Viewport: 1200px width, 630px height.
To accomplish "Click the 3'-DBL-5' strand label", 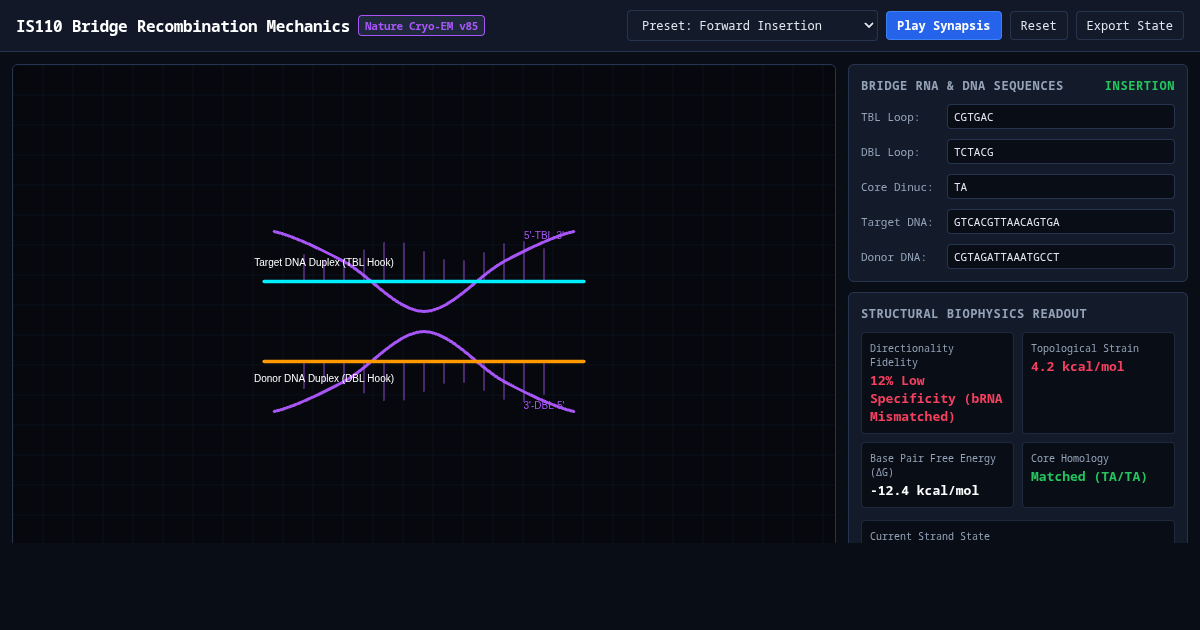I will pyautogui.click(x=544, y=405).
